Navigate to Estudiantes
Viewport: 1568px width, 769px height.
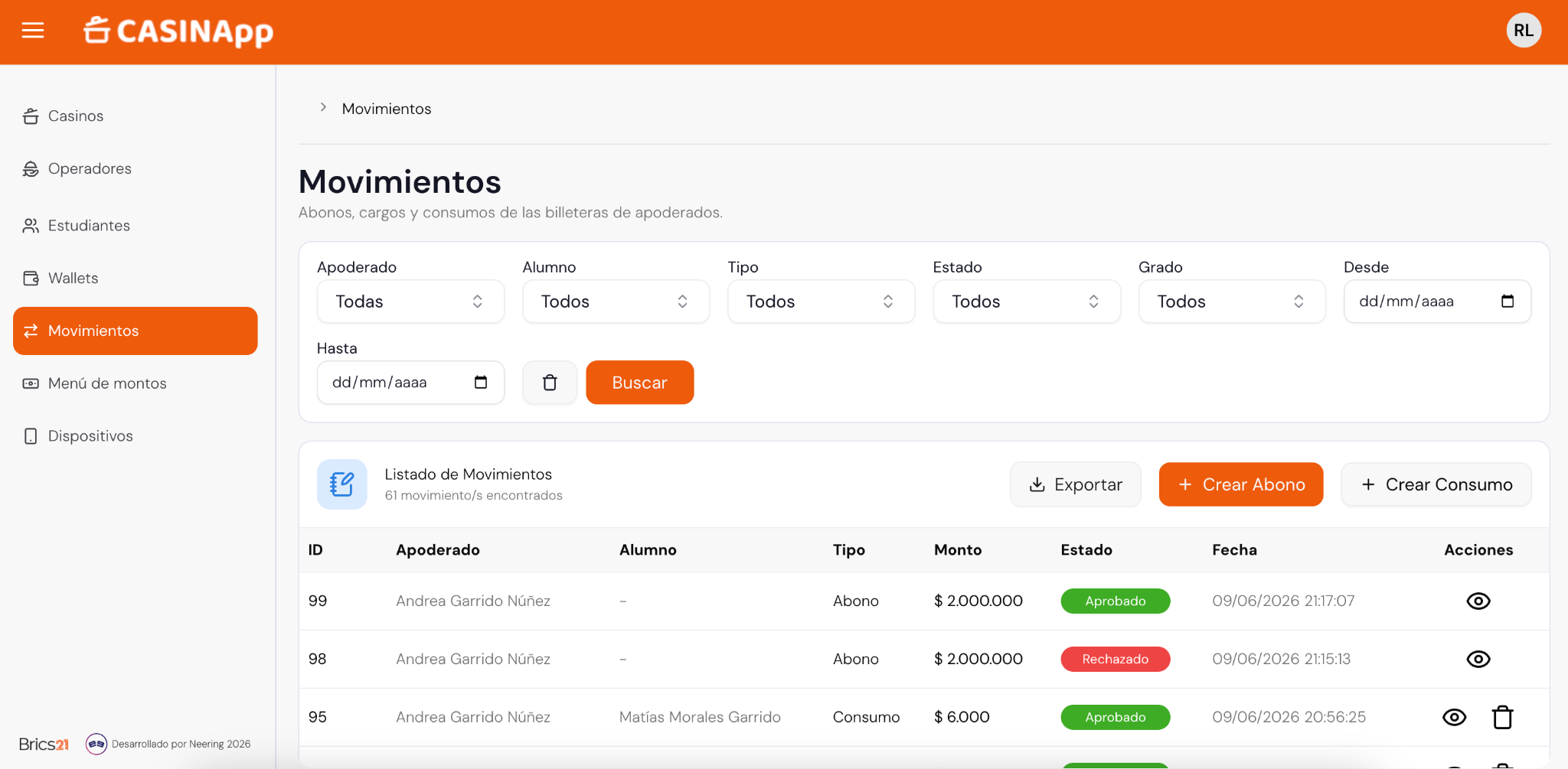point(136,226)
